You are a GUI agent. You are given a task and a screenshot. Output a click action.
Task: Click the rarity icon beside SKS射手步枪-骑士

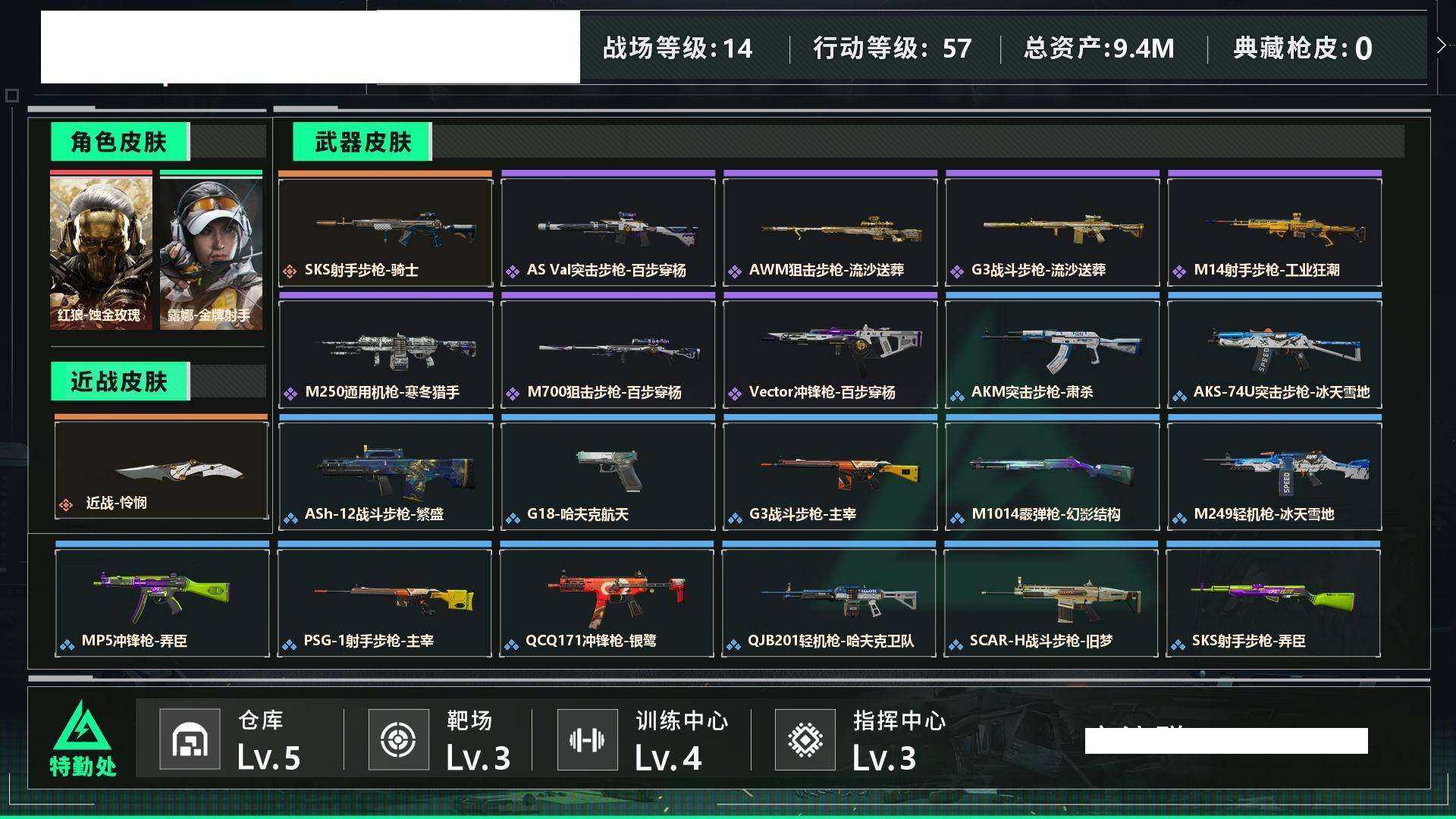tap(289, 271)
